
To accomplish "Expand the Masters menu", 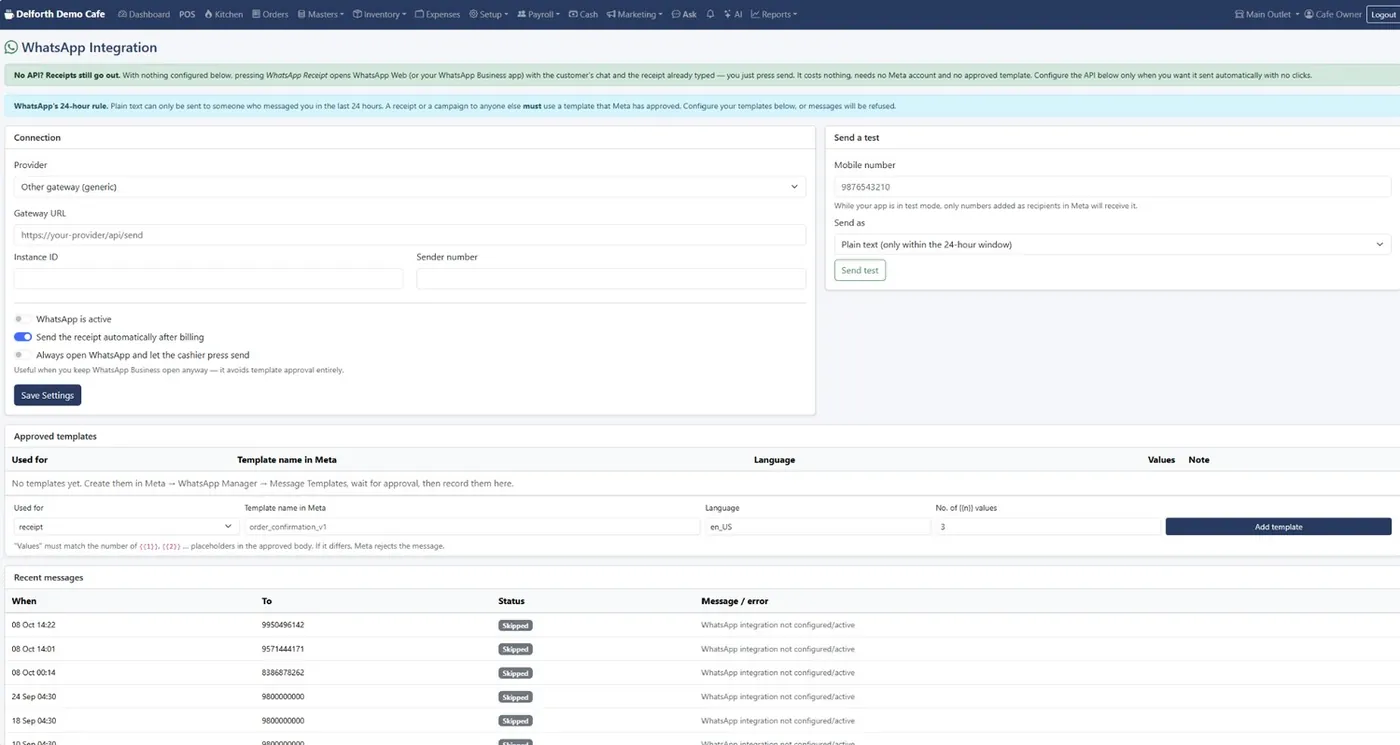I will 321,15.
